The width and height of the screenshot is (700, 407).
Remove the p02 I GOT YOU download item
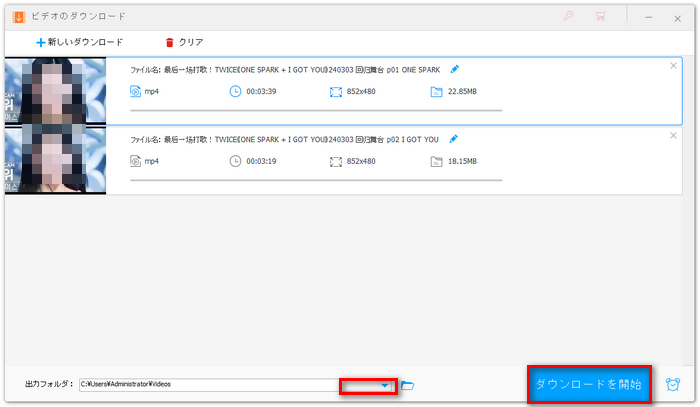(x=673, y=136)
